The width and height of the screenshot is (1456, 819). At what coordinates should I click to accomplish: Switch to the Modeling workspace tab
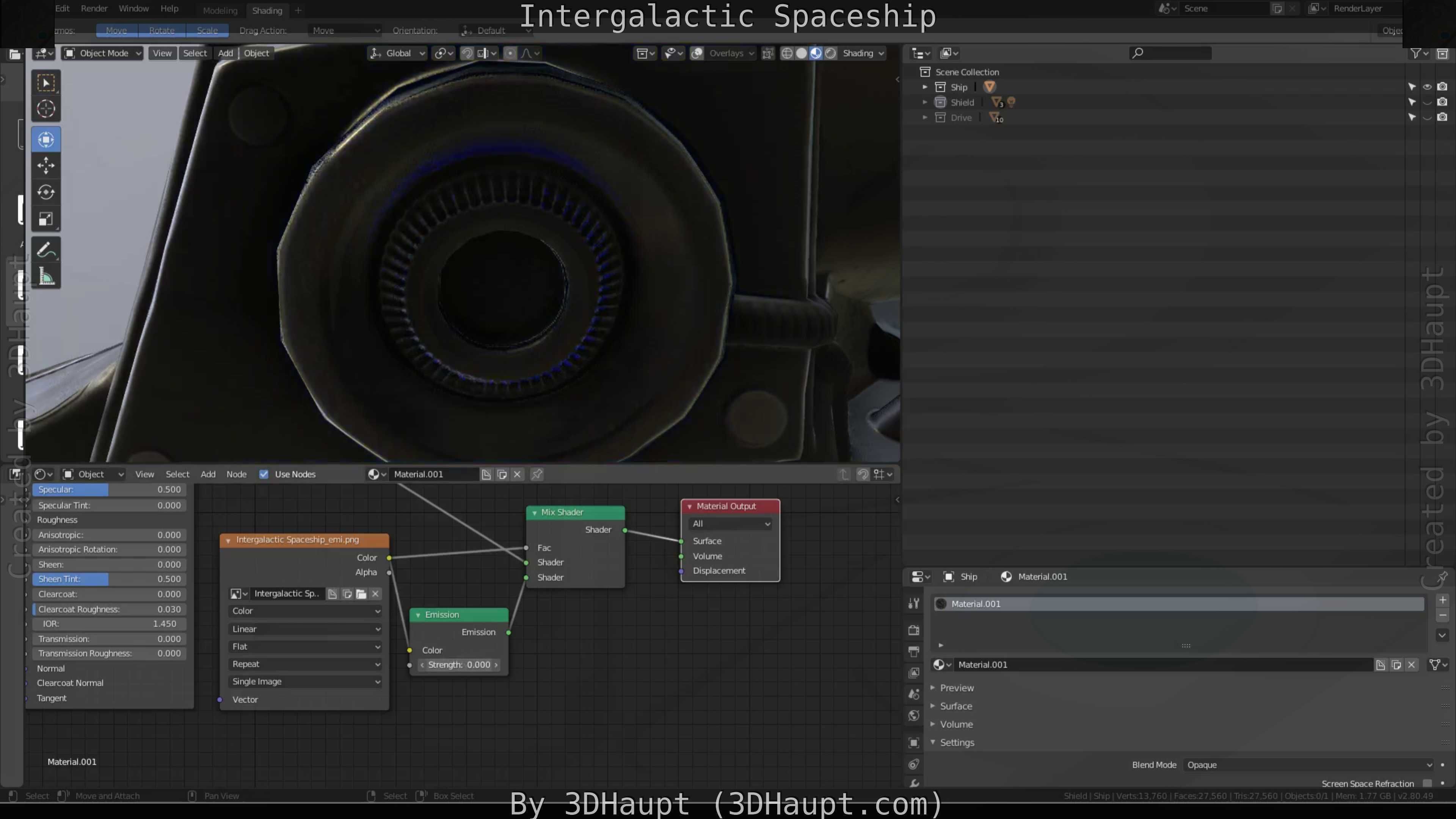[x=220, y=10]
